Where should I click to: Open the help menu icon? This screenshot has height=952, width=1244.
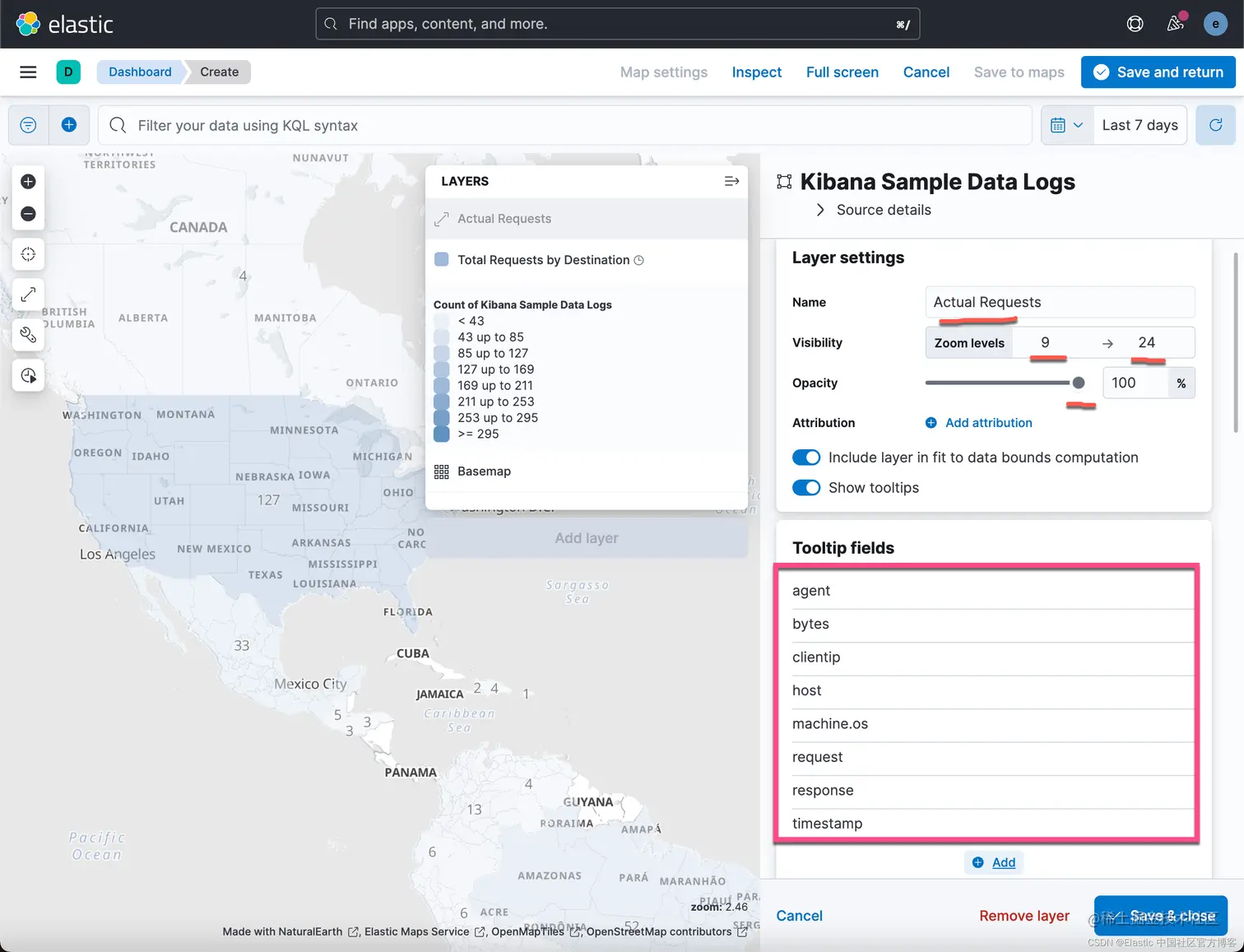coord(1135,24)
